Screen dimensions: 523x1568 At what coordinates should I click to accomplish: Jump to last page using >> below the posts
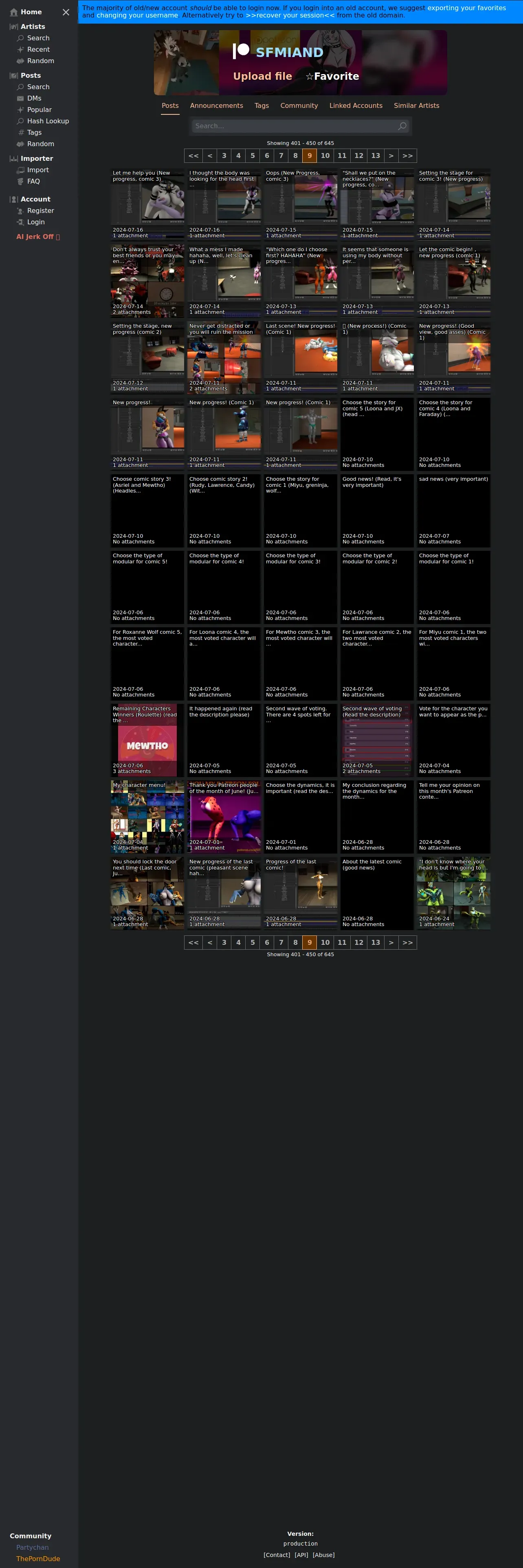click(407, 943)
